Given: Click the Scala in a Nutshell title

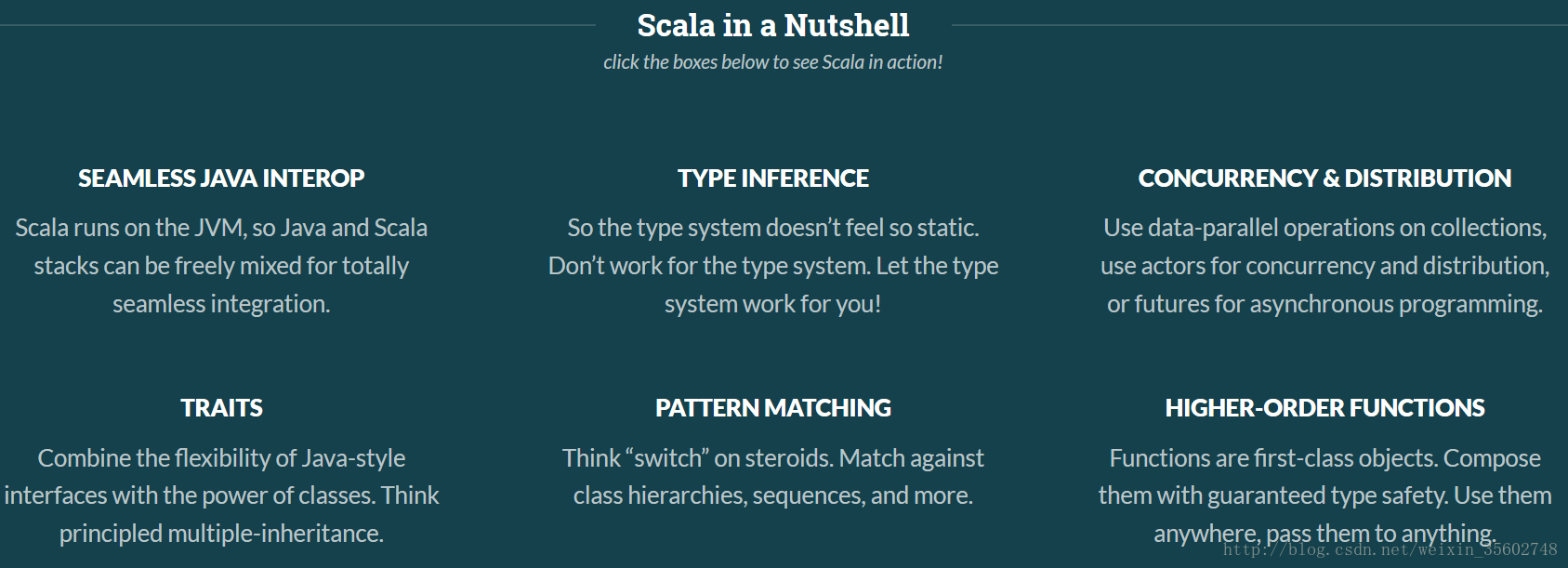Looking at the screenshot, I should pyautogui.click(x=773, y=25).
